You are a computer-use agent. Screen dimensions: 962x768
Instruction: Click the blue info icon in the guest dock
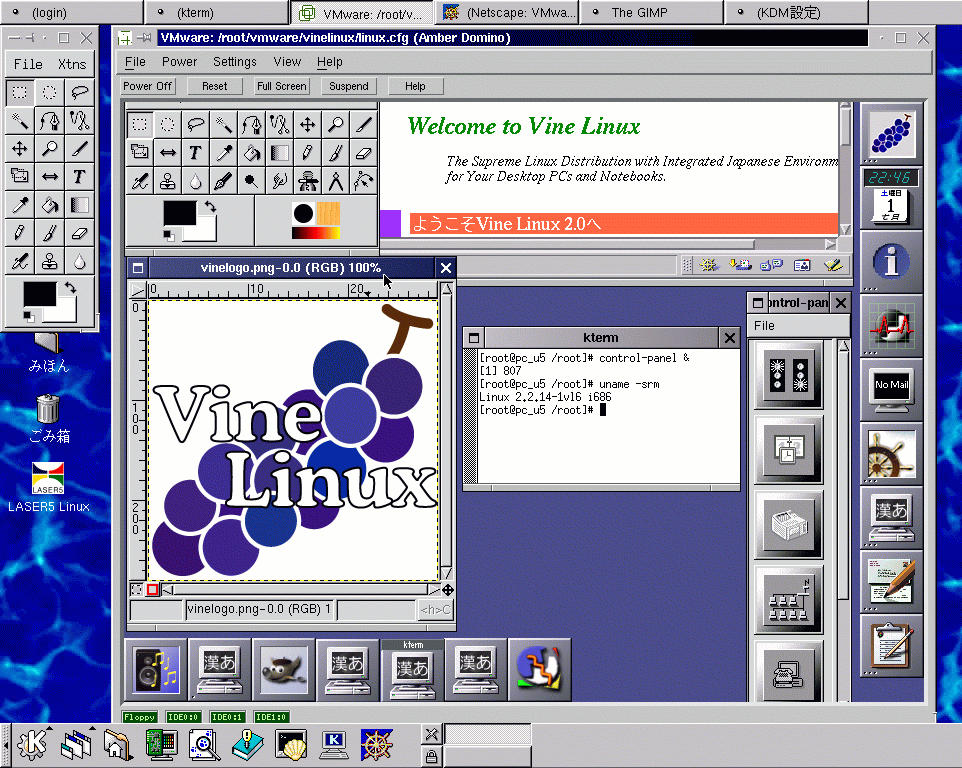pyautogui.click(x=891, y=261)
